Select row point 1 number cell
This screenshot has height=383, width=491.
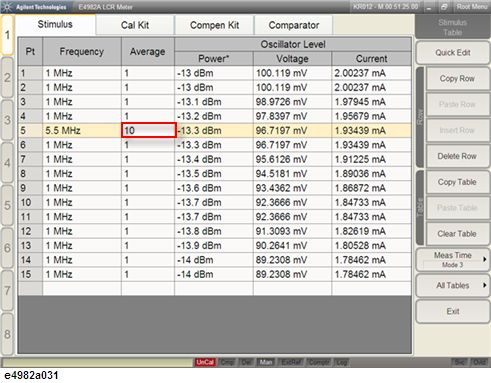click(30, 73)
